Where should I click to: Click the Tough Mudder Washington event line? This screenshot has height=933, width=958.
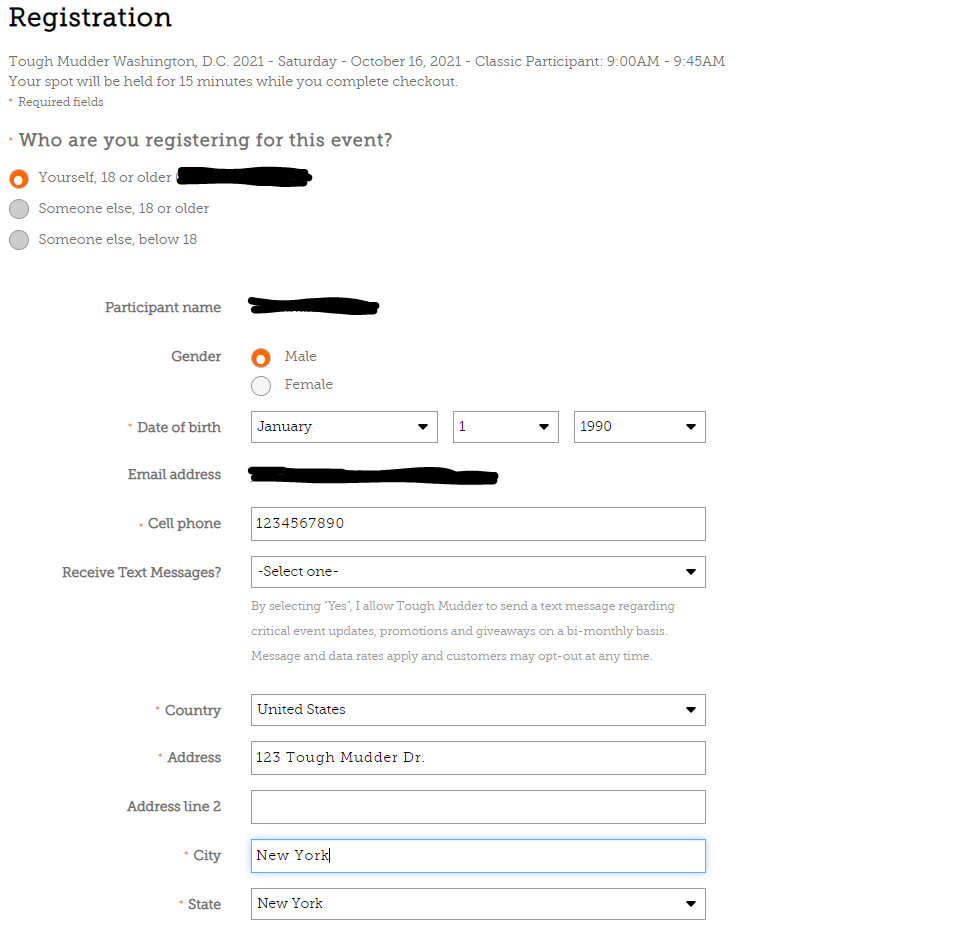(367, 61)
